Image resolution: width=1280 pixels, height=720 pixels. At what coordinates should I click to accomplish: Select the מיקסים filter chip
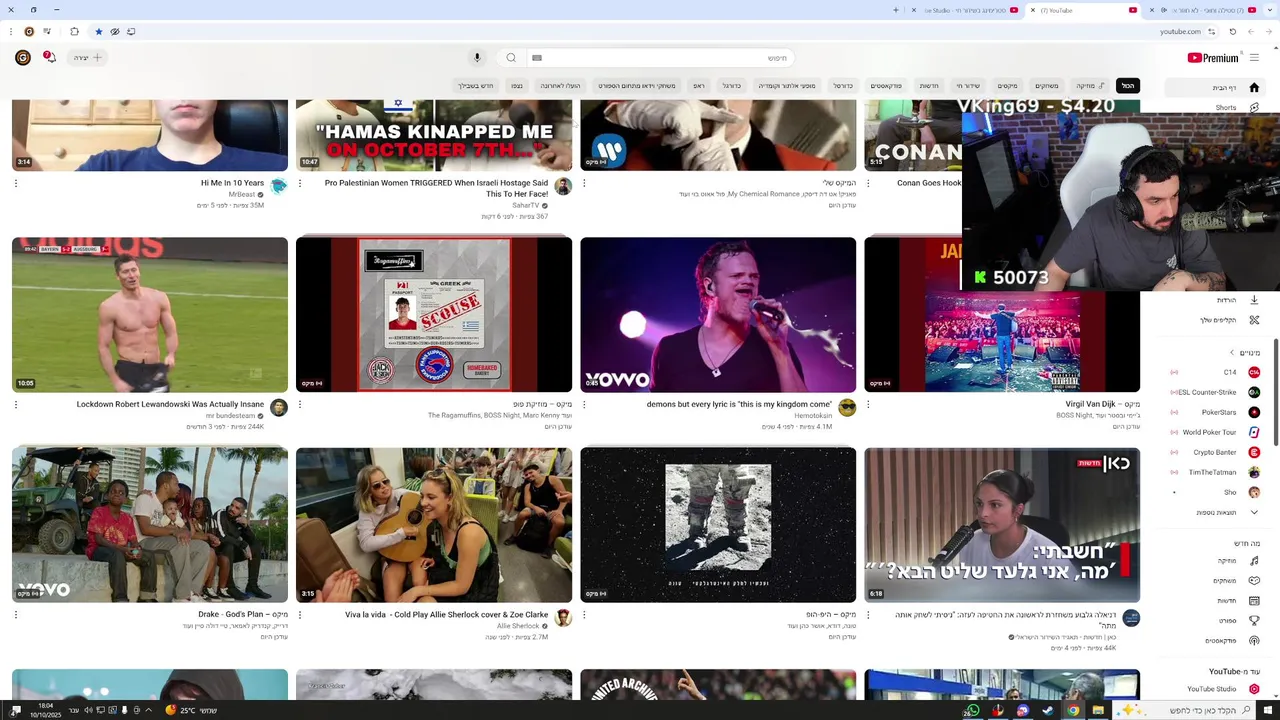pyautogui.click(x=1007, y=86)
